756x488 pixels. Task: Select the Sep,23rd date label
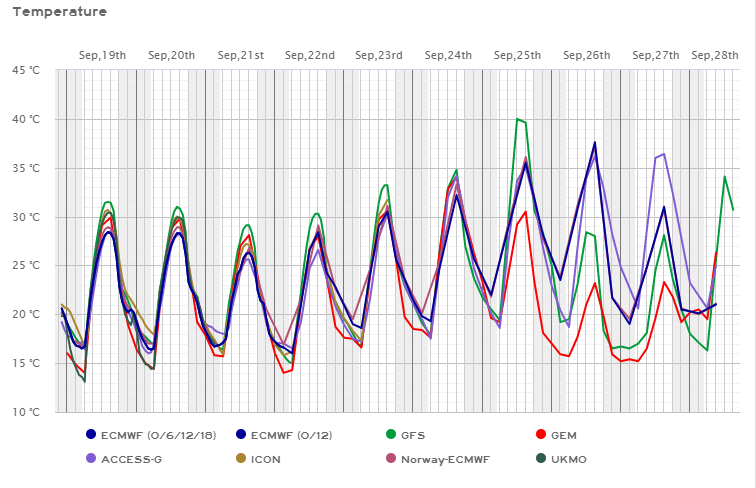[379, 55]
